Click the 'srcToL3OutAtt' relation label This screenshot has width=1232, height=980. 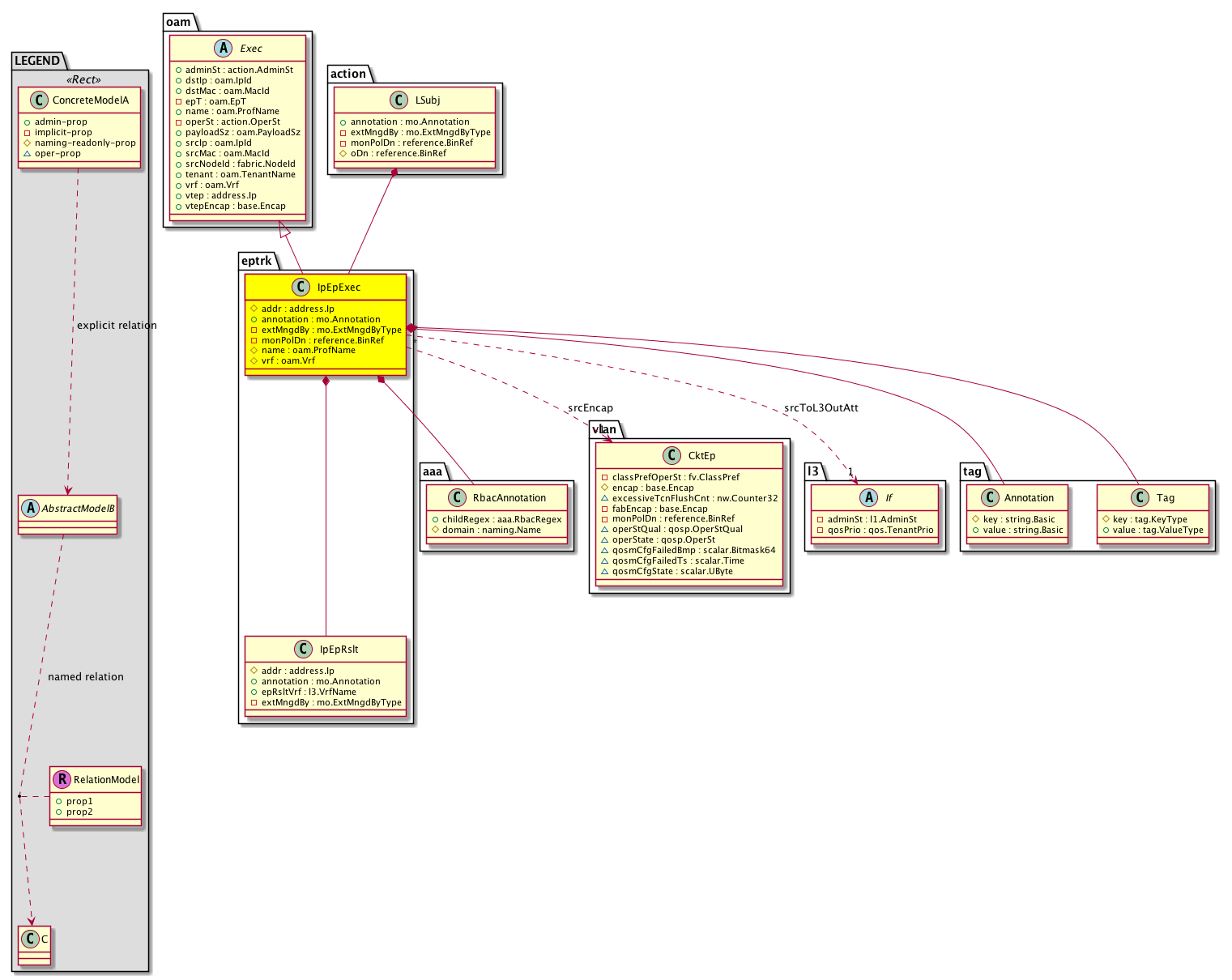click(821, 407)
